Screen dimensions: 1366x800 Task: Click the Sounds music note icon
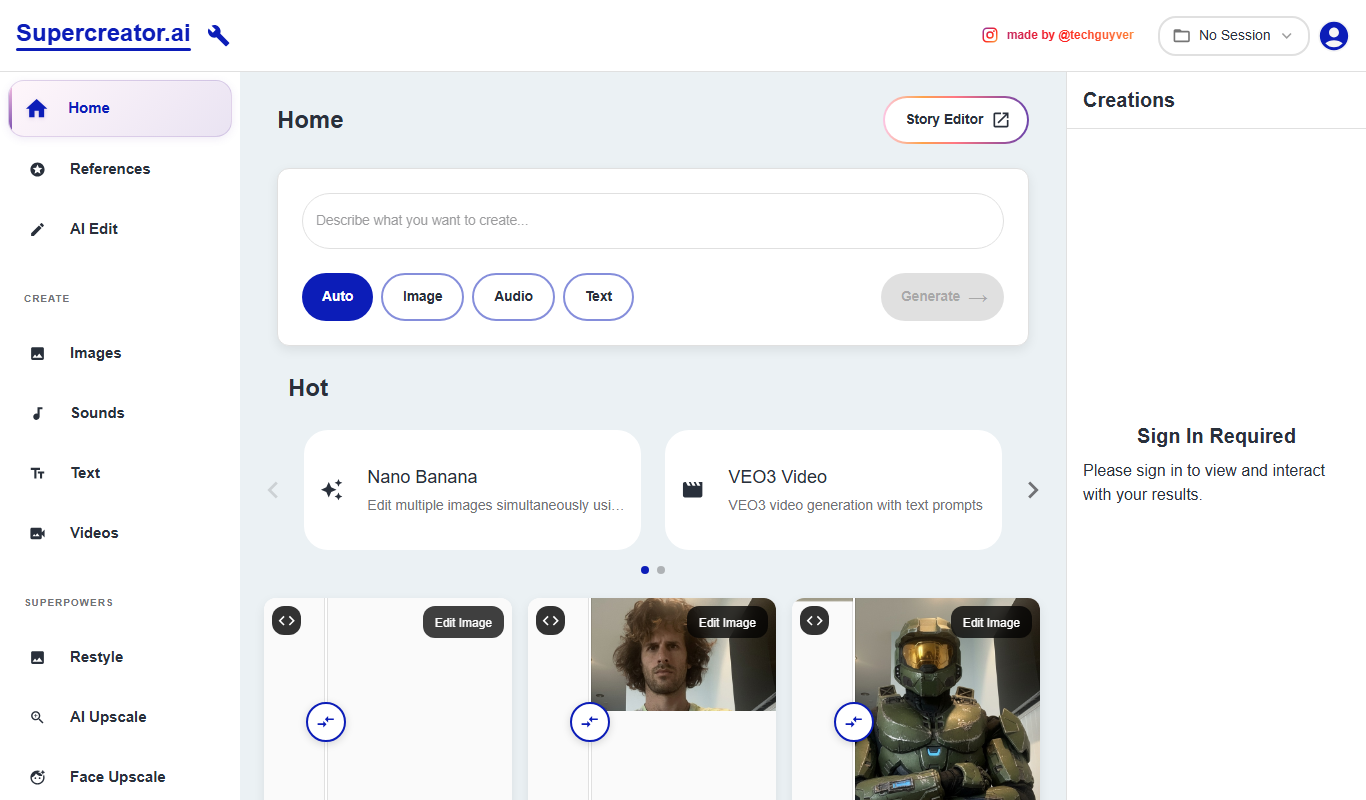(x=38, y=413)
